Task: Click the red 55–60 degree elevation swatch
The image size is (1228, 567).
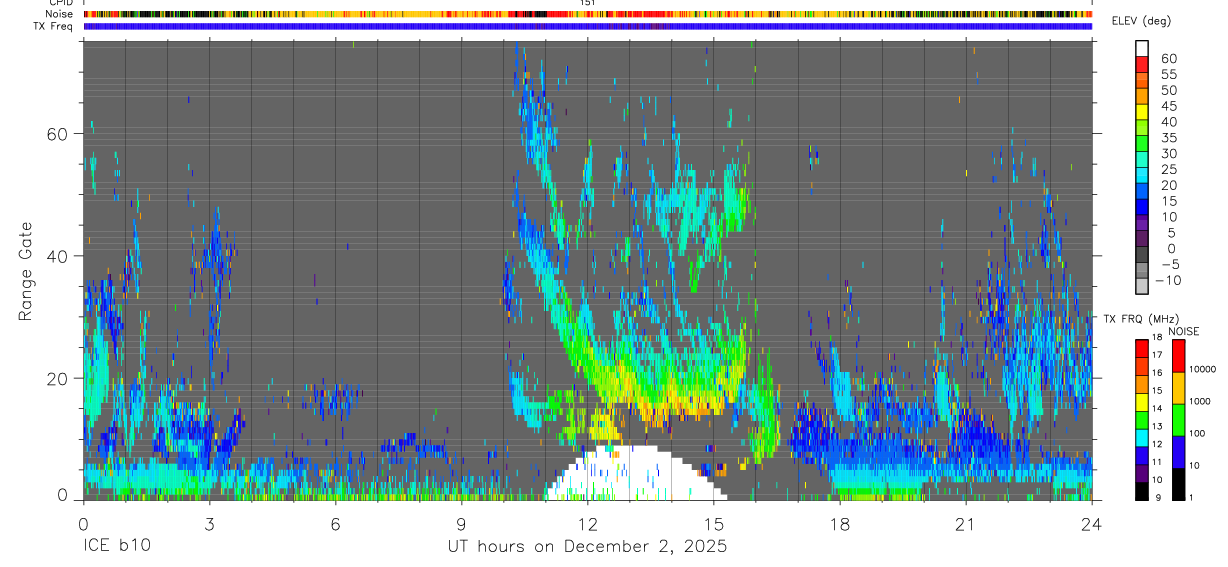Action: pos(1142,66)
